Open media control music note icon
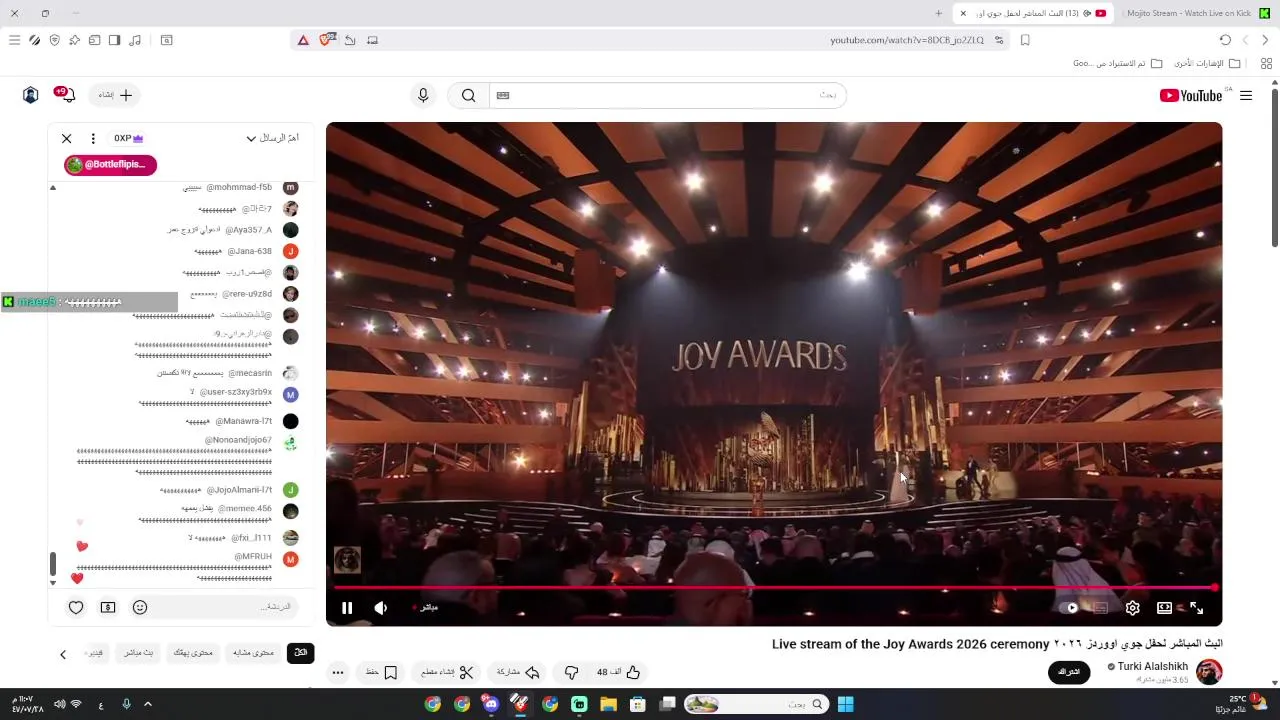The height and width of the screenshot is (720, 1280). (135, 40)
